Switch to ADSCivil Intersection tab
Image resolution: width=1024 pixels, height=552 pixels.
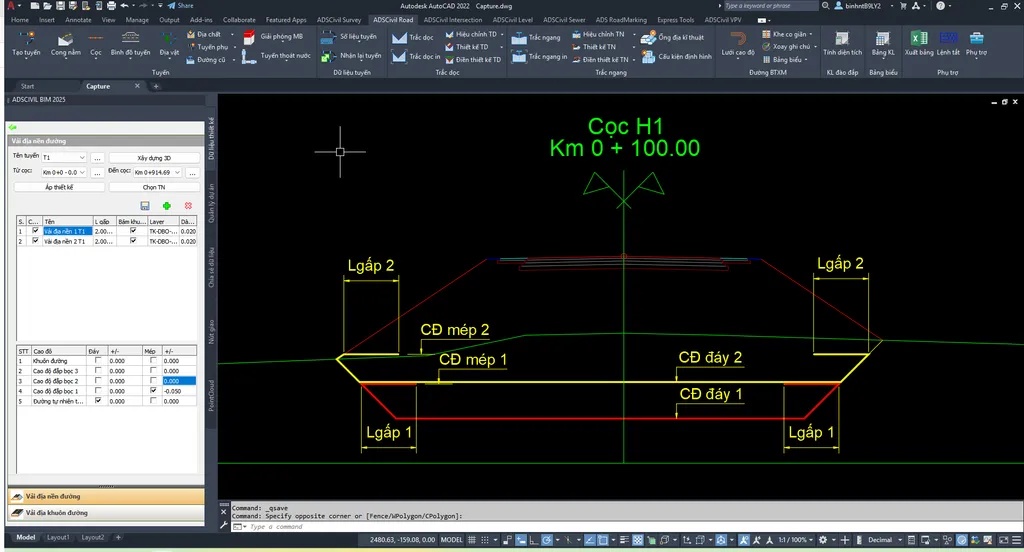453,20
